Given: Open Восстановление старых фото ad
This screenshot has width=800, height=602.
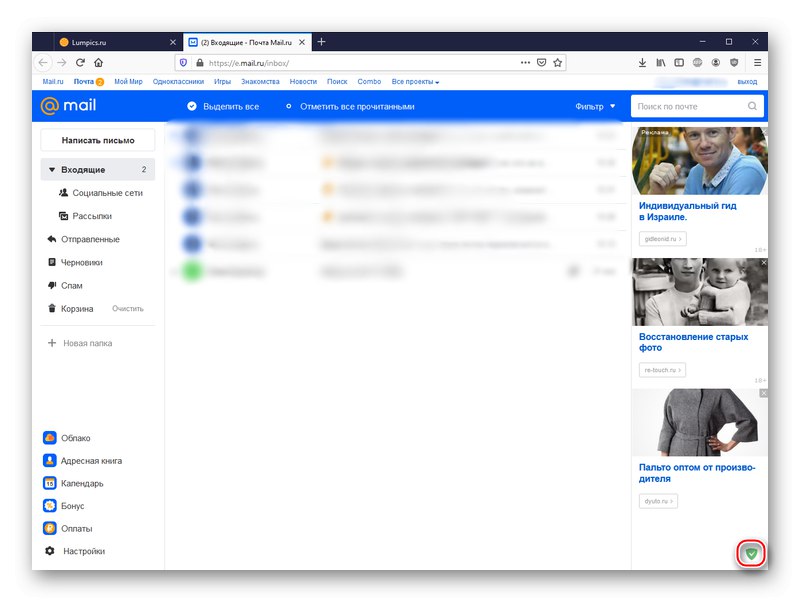Looking at the screenshot, I should tap(693, 342).
